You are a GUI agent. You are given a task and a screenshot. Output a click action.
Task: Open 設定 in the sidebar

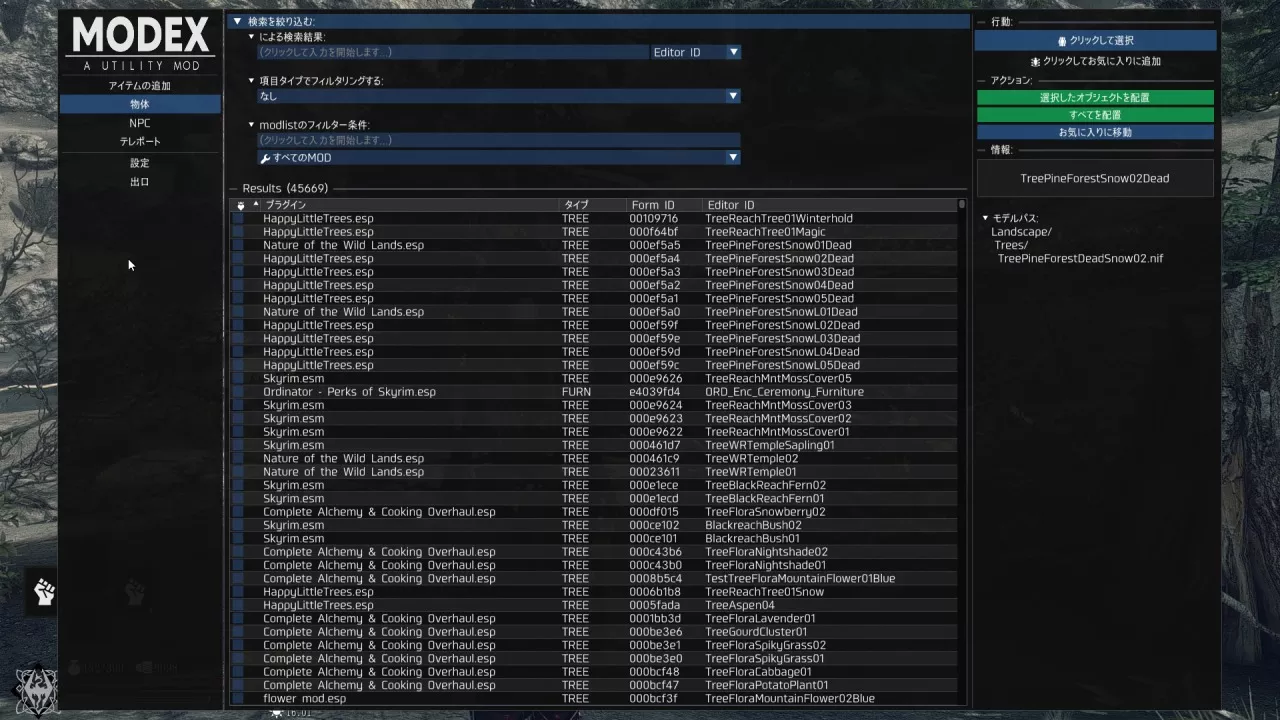140,163
